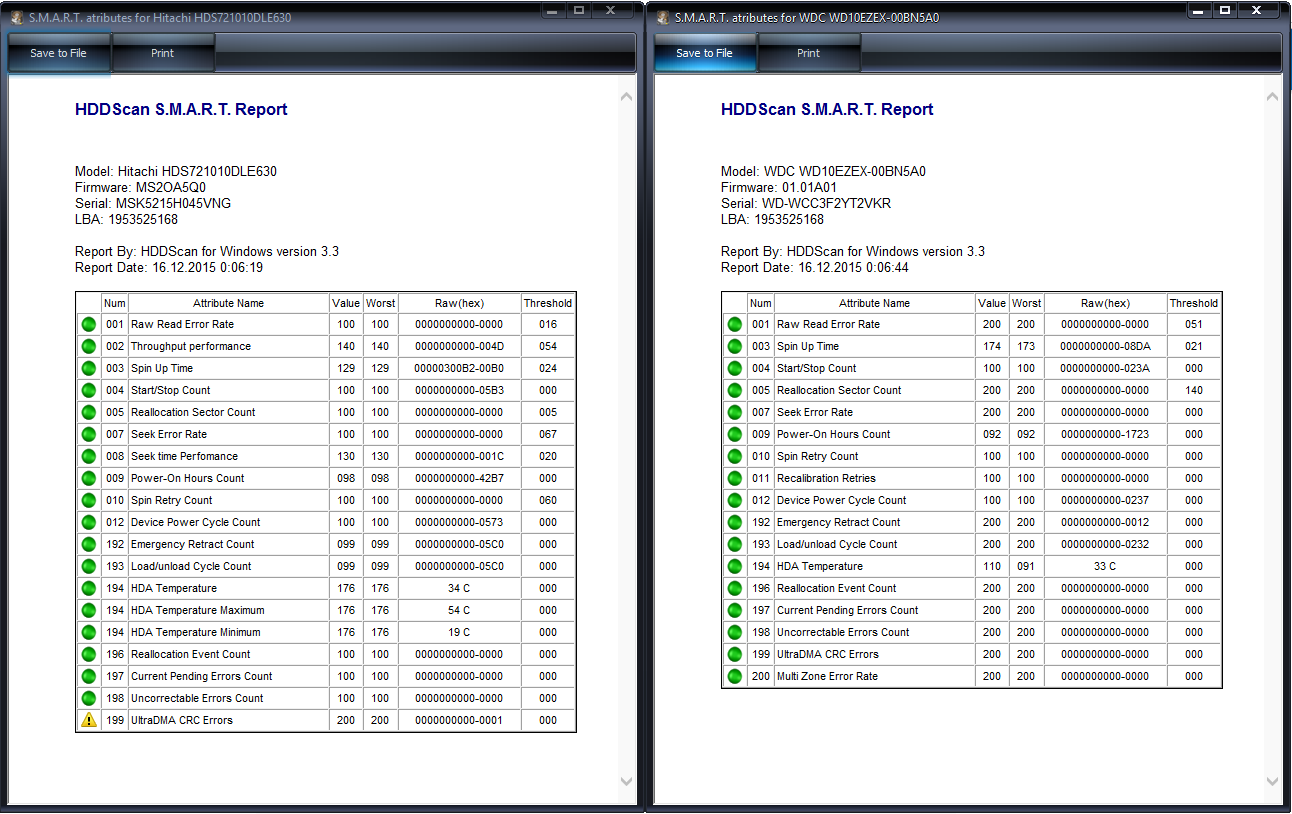Click the yellow warning icon for UltraDMA CRC Errors
Image resolution: width=1292 pixels, height=814 pixels.
pos(89,720)
